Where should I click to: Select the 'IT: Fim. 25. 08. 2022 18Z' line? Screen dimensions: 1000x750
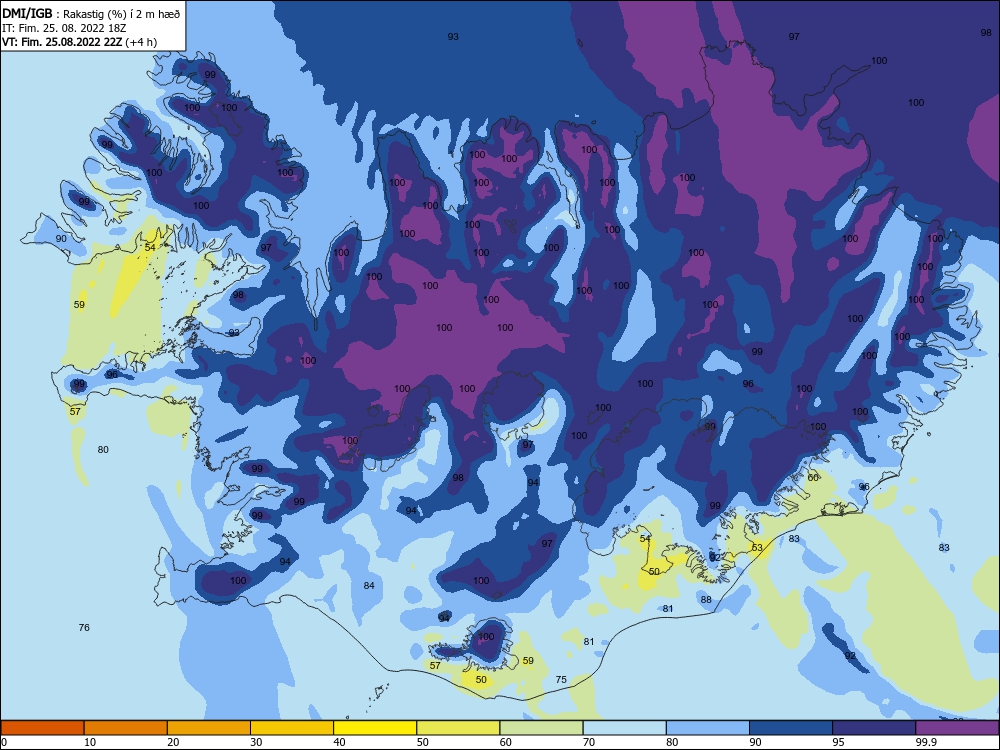(x=64, y=28)
